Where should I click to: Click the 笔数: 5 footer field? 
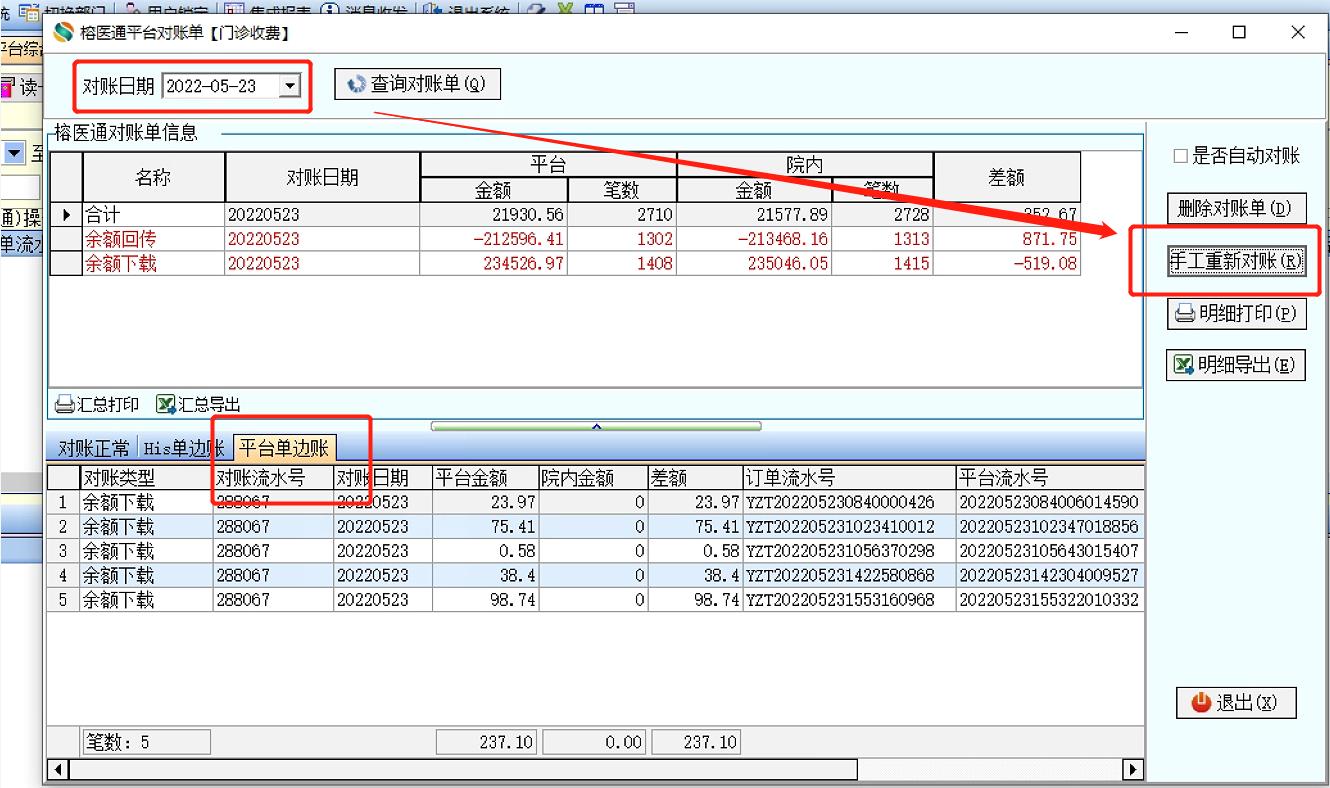pos(145,742)
